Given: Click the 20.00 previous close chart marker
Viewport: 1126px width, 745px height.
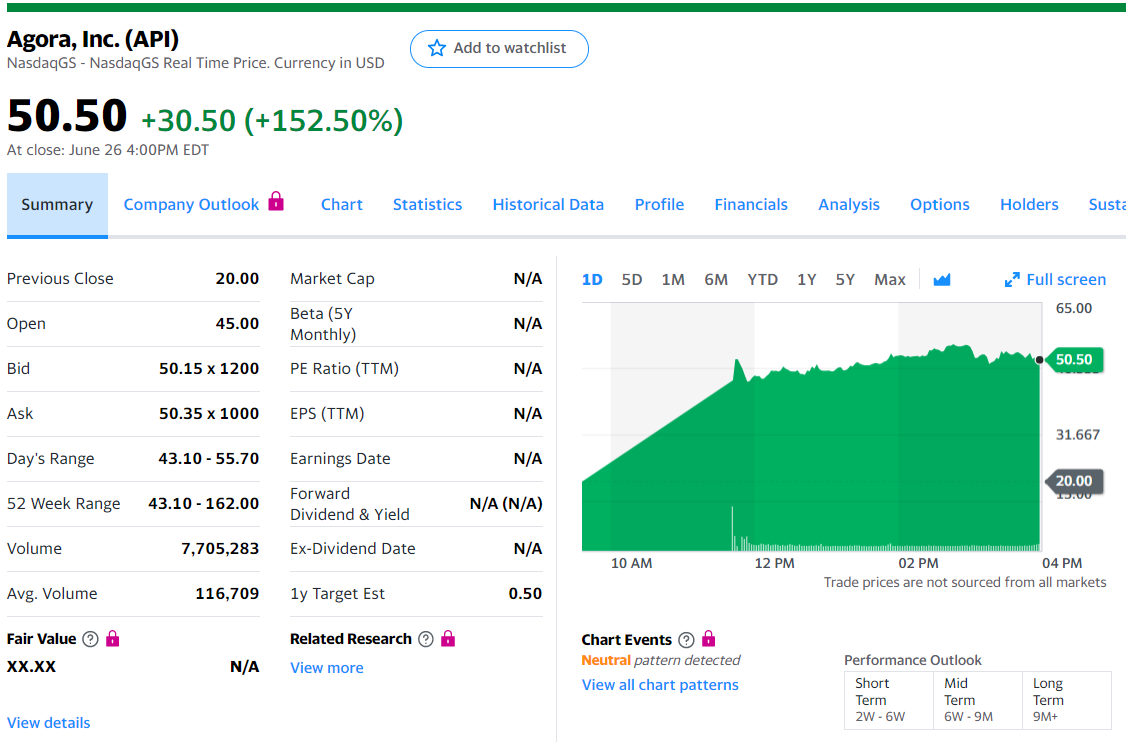Looking at the screenshot, I should (x=1074, y=481).
